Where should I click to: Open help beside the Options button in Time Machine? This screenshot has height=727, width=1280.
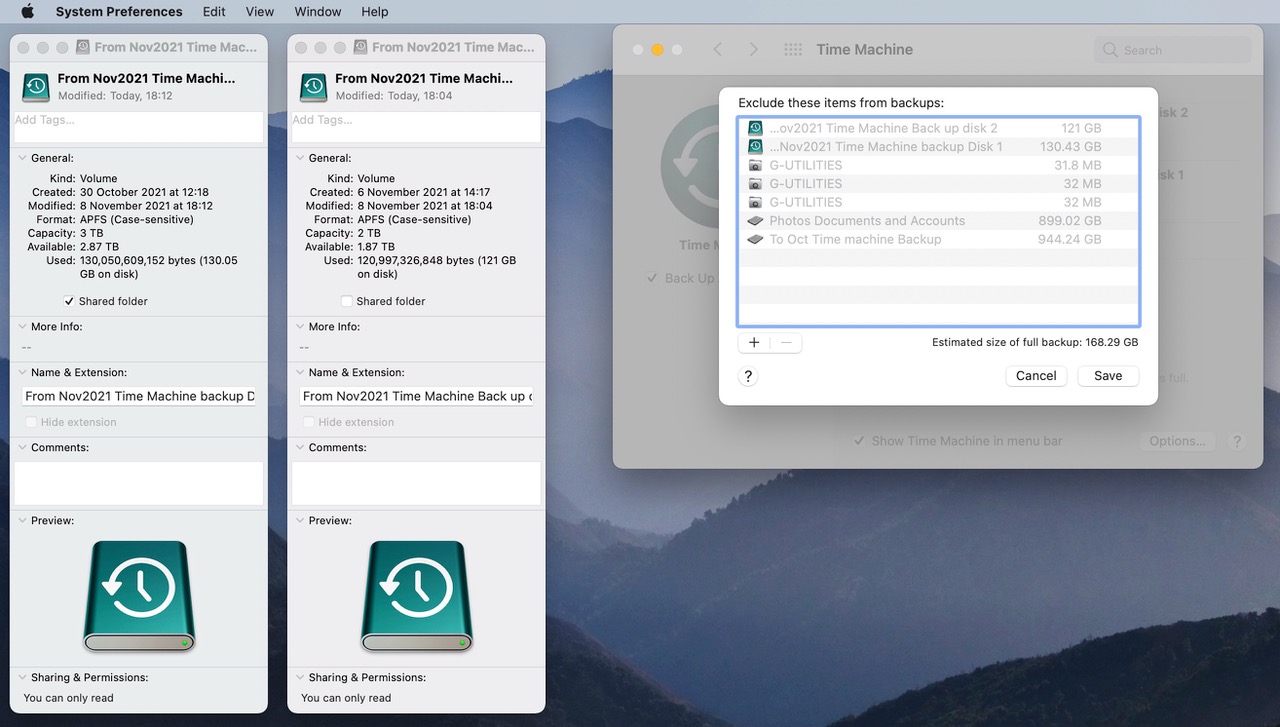[1237, 441]
